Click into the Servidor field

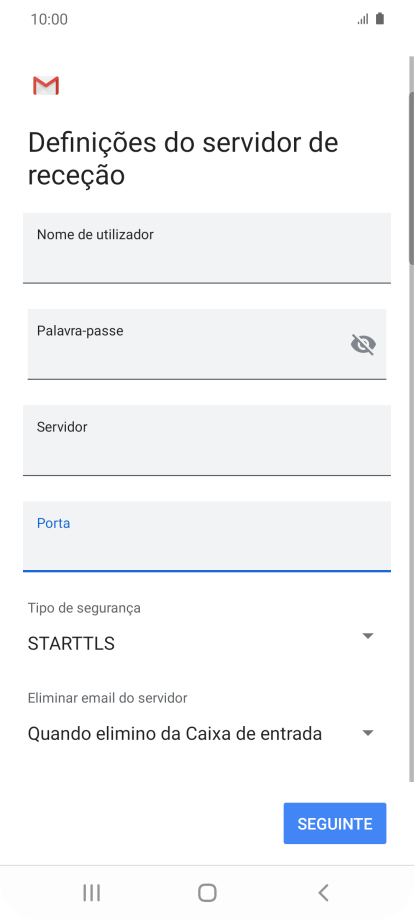pyautogui.click(x=207, y=440)
